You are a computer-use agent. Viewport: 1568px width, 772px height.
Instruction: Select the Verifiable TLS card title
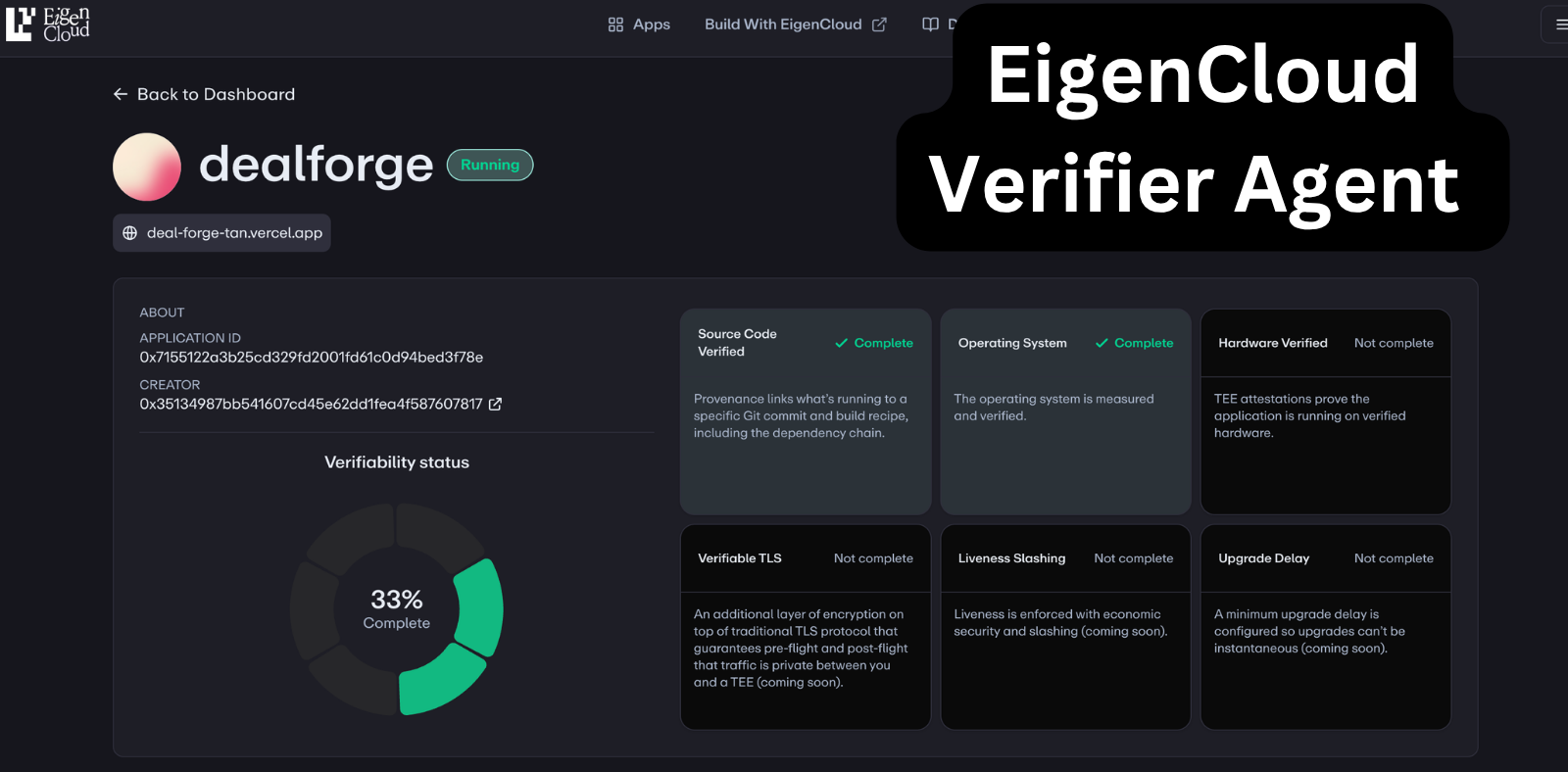[740, 558]
